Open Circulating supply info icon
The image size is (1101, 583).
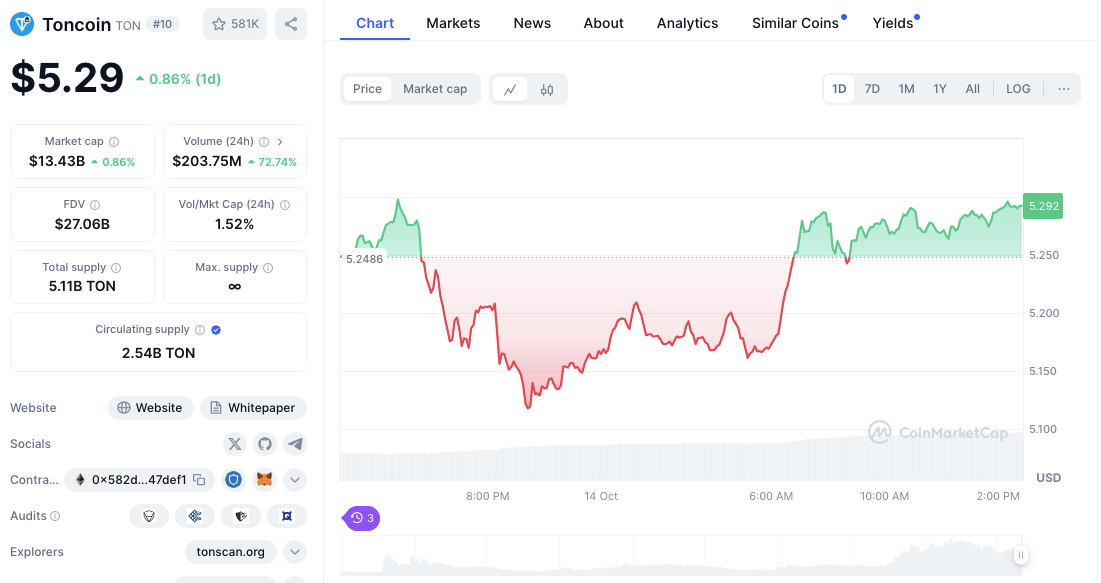[199, 330]
